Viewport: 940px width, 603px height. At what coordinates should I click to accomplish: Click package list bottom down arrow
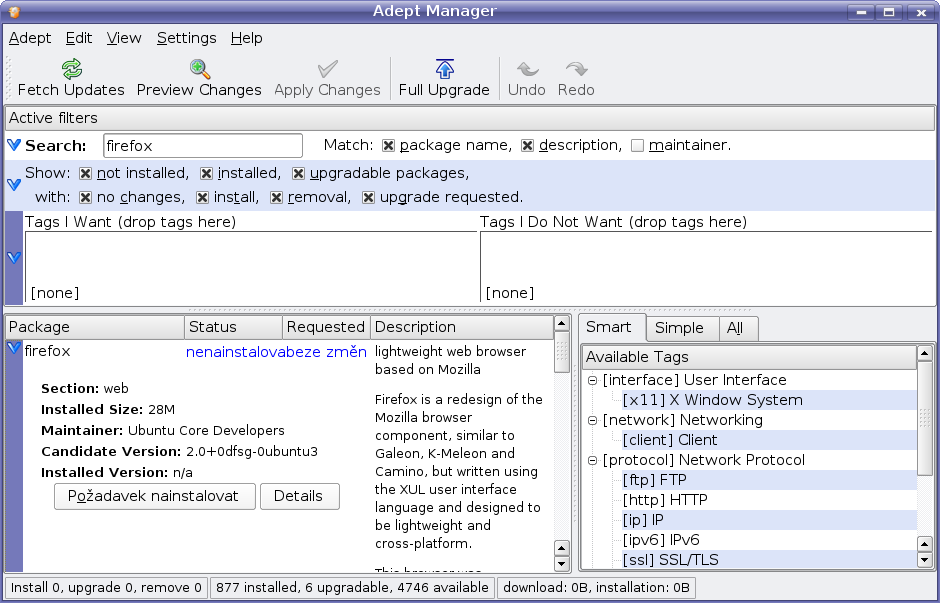click(x=562, y=563)
